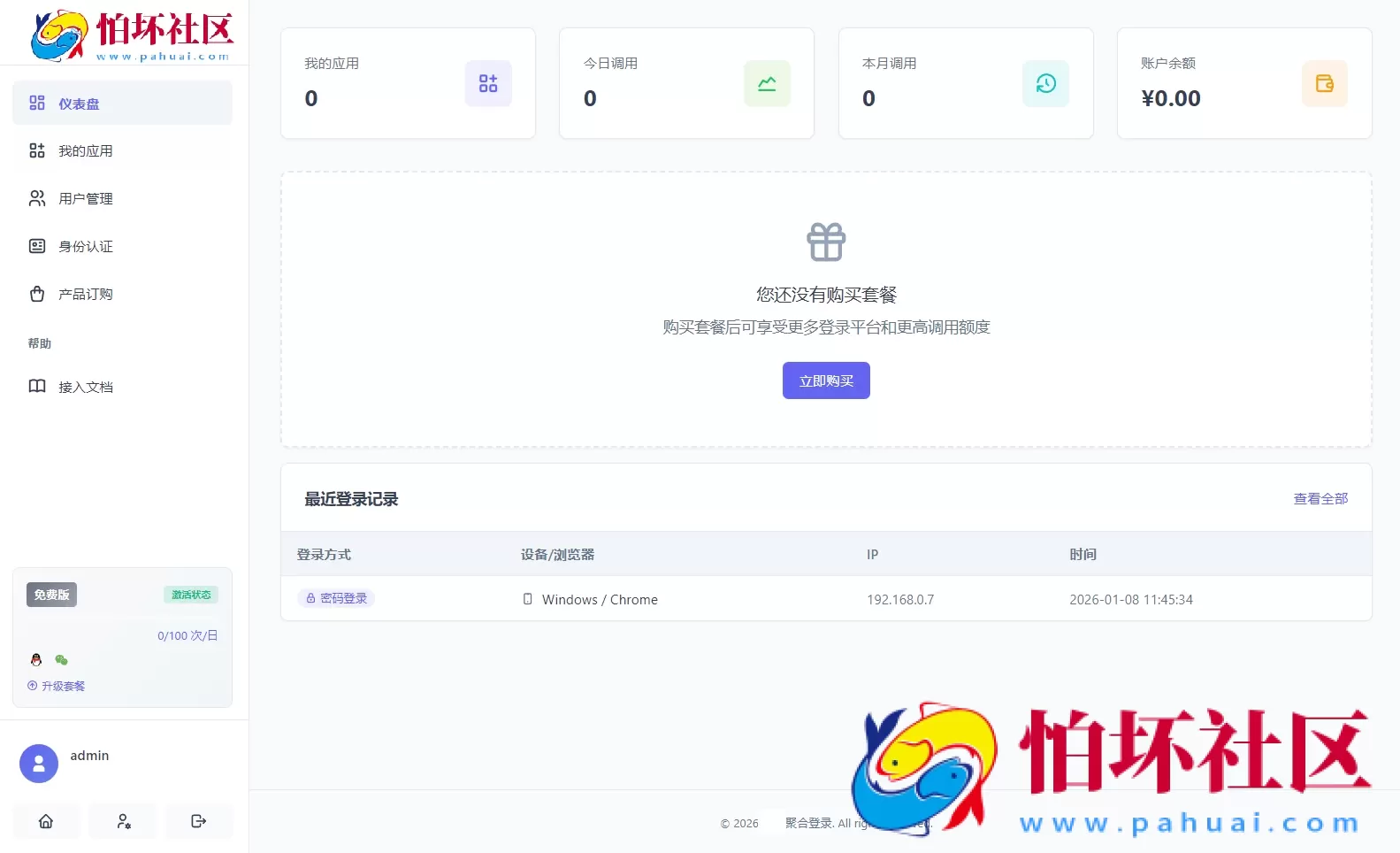The height and width of the screenshot is (853, 1400).
Task: Click the WeChat icon in plan panel
Action: point(61,660)
